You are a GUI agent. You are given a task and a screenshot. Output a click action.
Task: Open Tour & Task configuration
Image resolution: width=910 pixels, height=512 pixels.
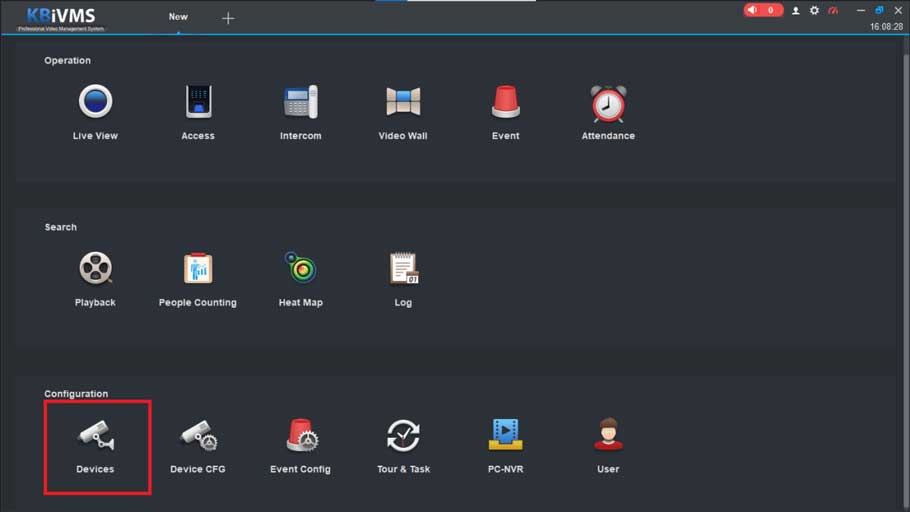click(x=403, y=437)
